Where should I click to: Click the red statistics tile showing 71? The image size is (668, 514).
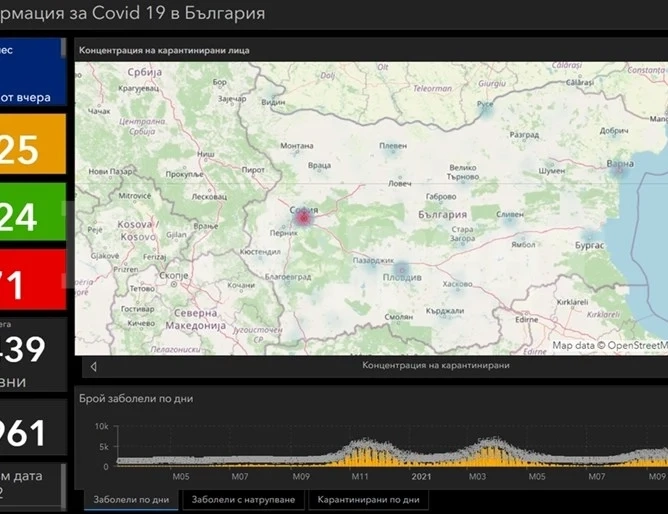33,279
